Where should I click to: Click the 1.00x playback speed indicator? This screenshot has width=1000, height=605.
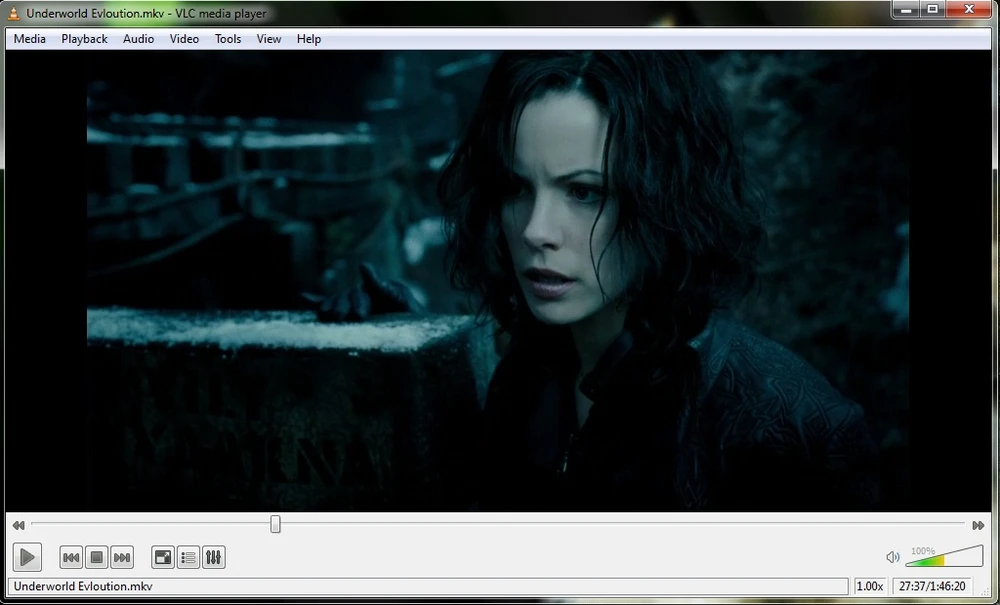869,586
